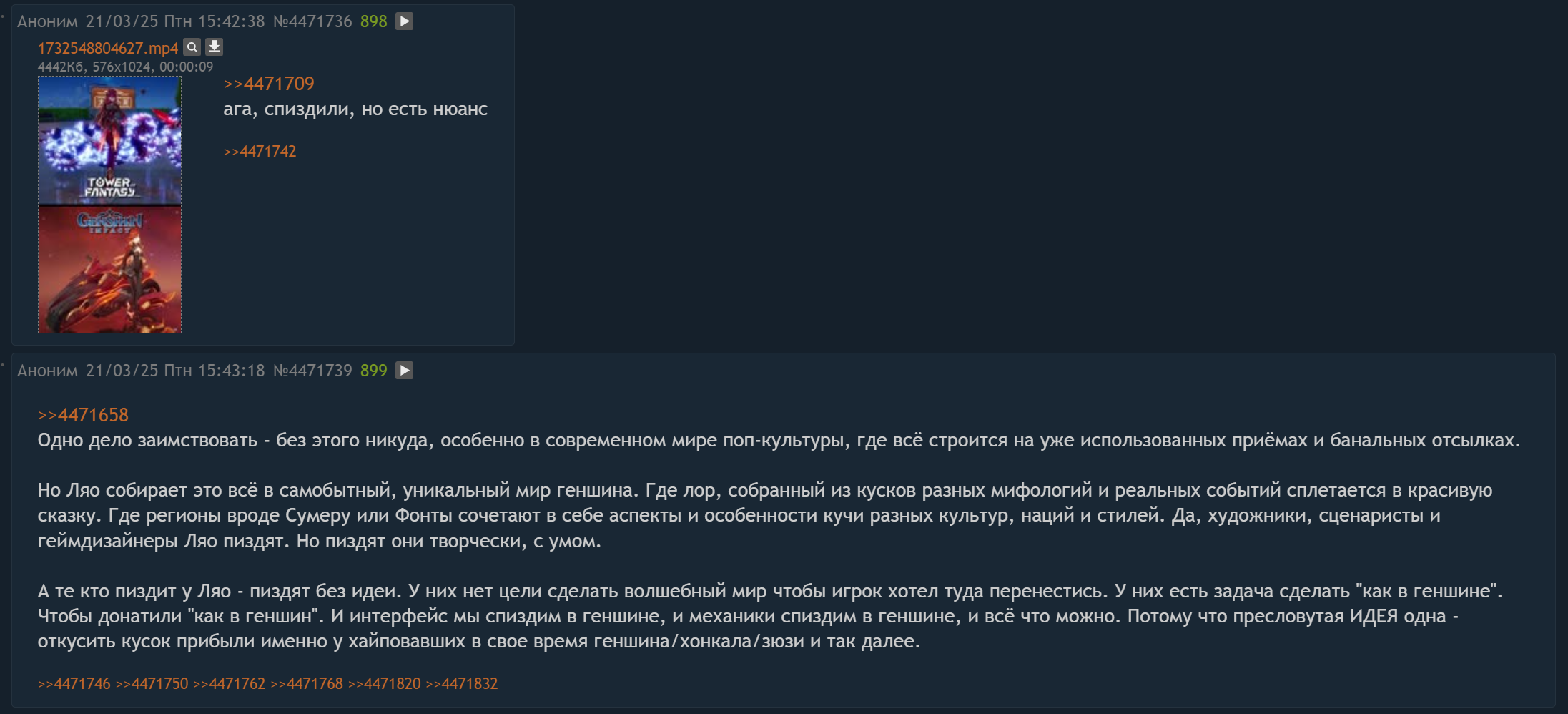Play the Tower of Fantasy video thumbnail
1568x714 pixels.
[109, 205]
